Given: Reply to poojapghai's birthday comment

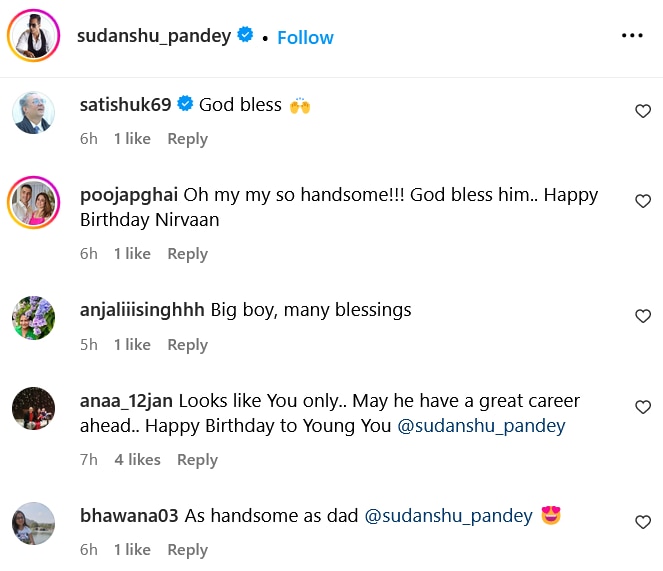Looking at the screenshot, I should click(x=187, y=254).
